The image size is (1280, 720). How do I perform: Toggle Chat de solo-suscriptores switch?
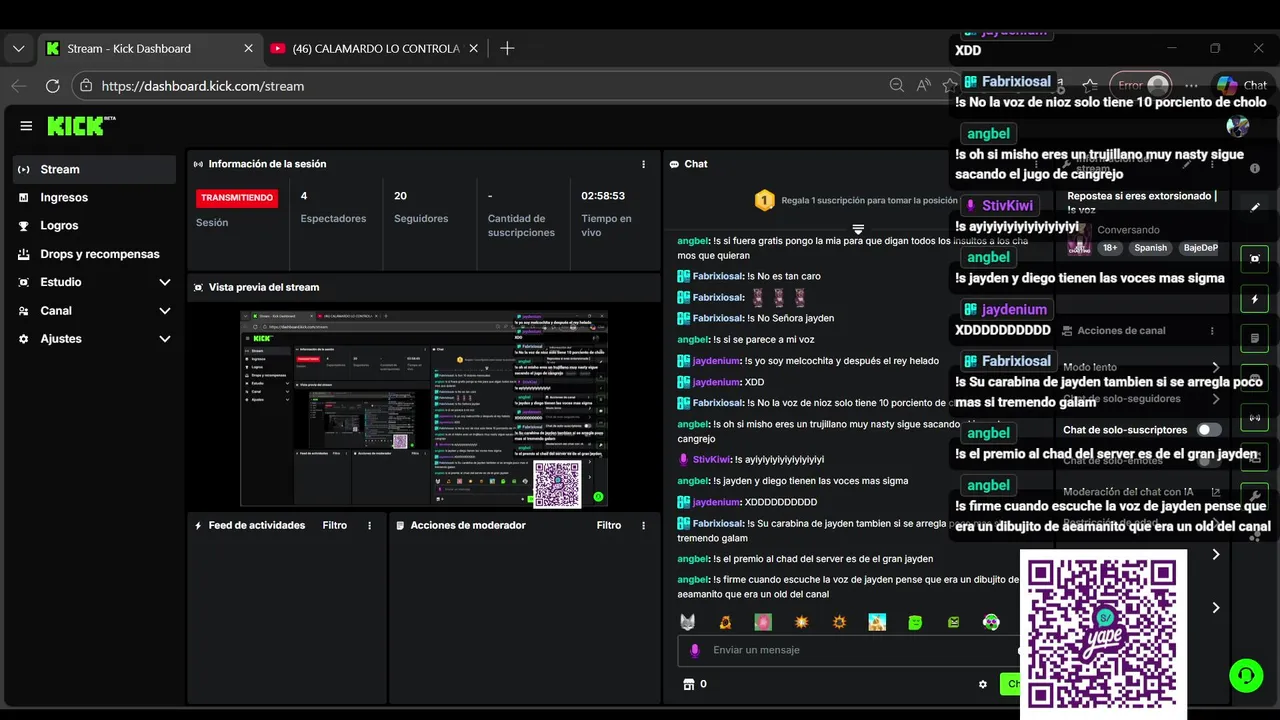click(x=1209, y=430)
